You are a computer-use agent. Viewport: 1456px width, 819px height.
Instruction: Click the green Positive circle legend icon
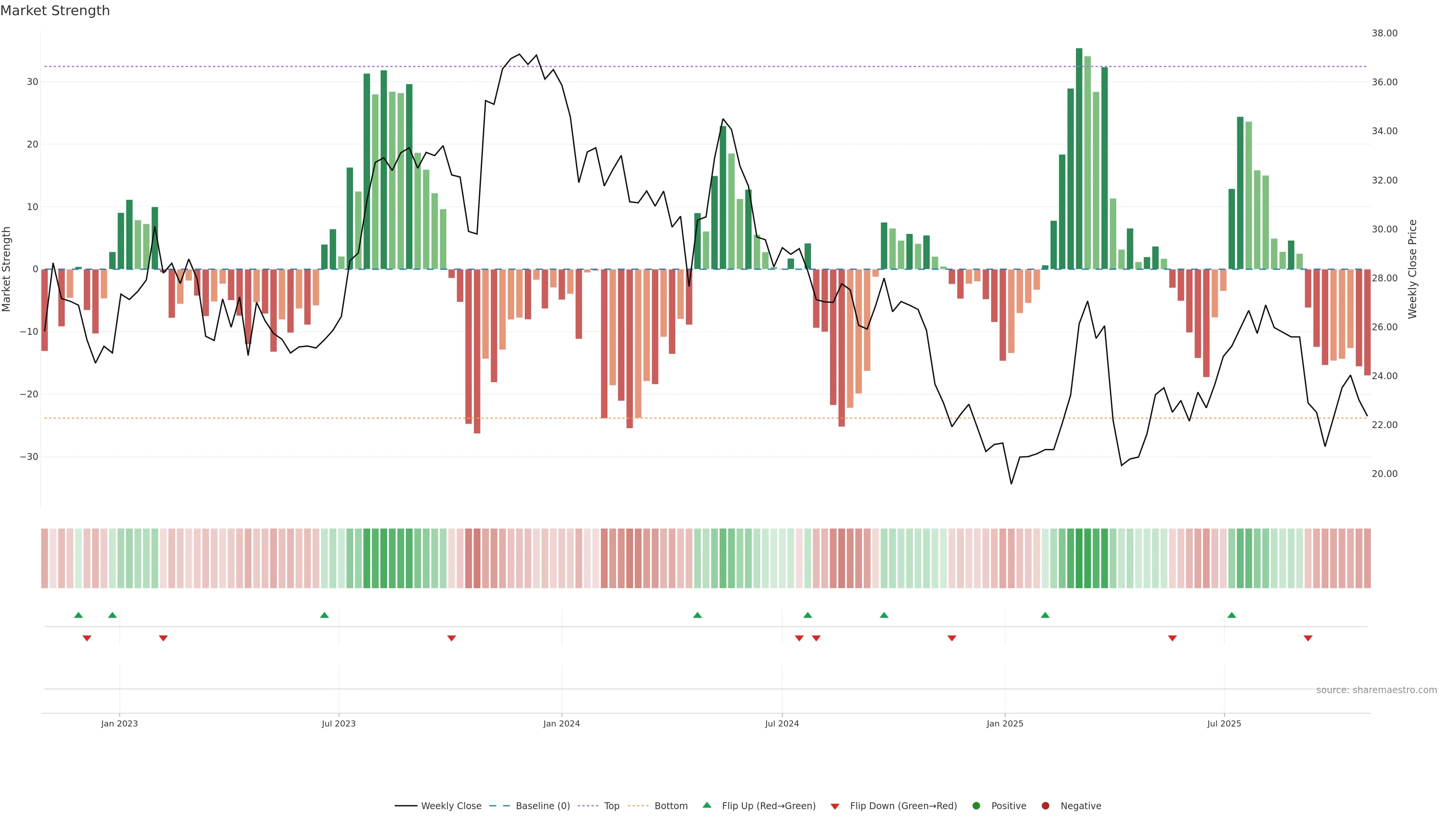[976, 806]
